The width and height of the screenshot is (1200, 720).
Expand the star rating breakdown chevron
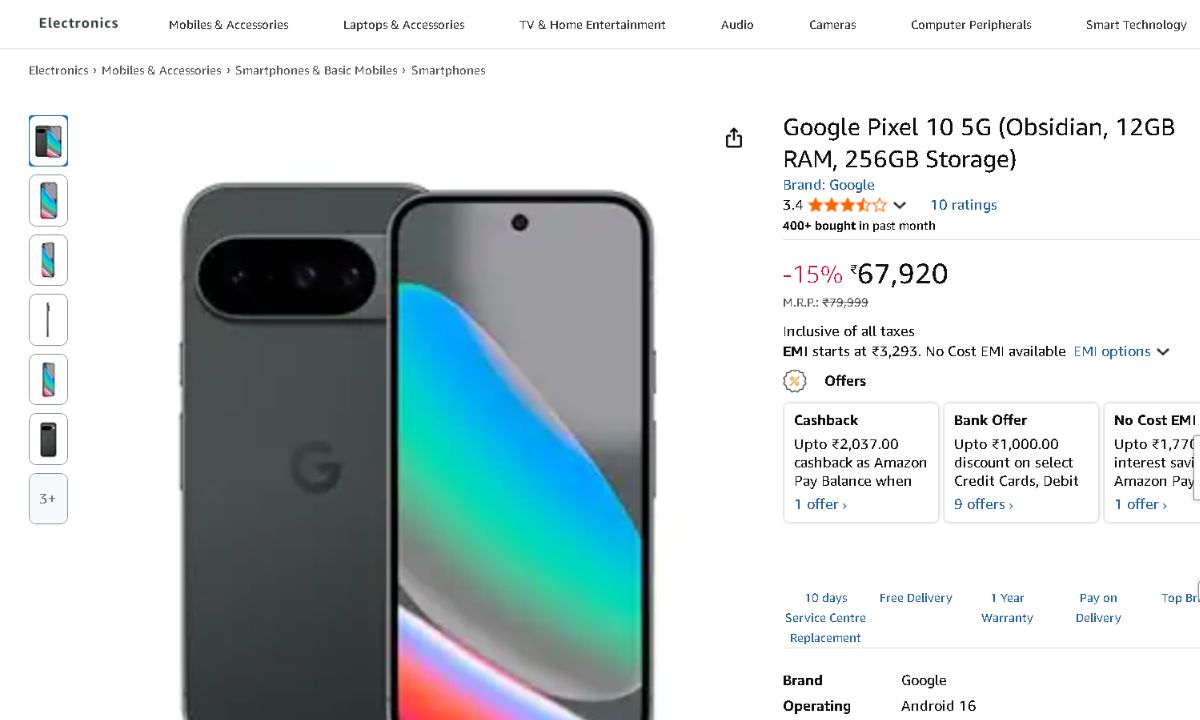[x=900, y=205]
